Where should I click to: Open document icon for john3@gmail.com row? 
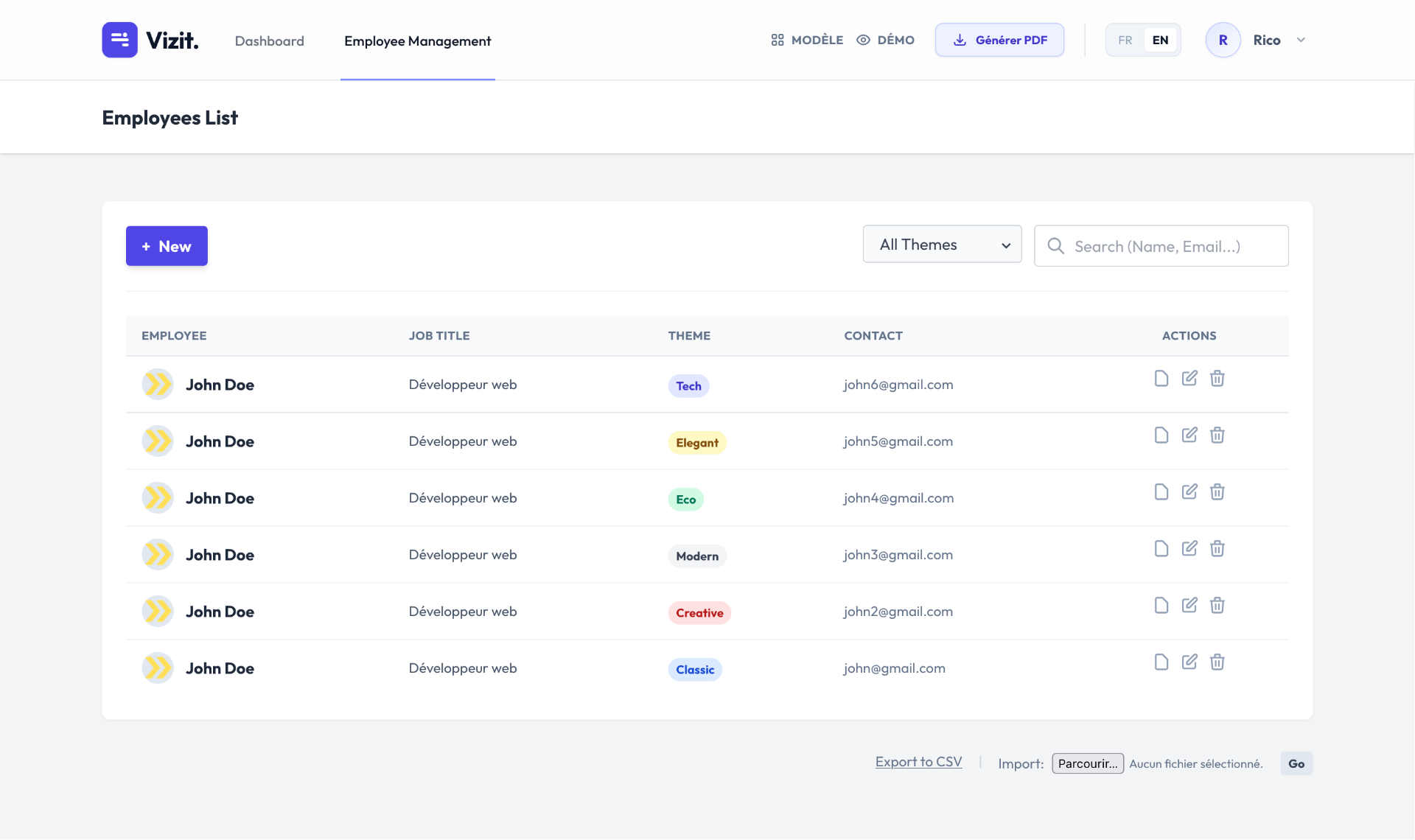1161,548
